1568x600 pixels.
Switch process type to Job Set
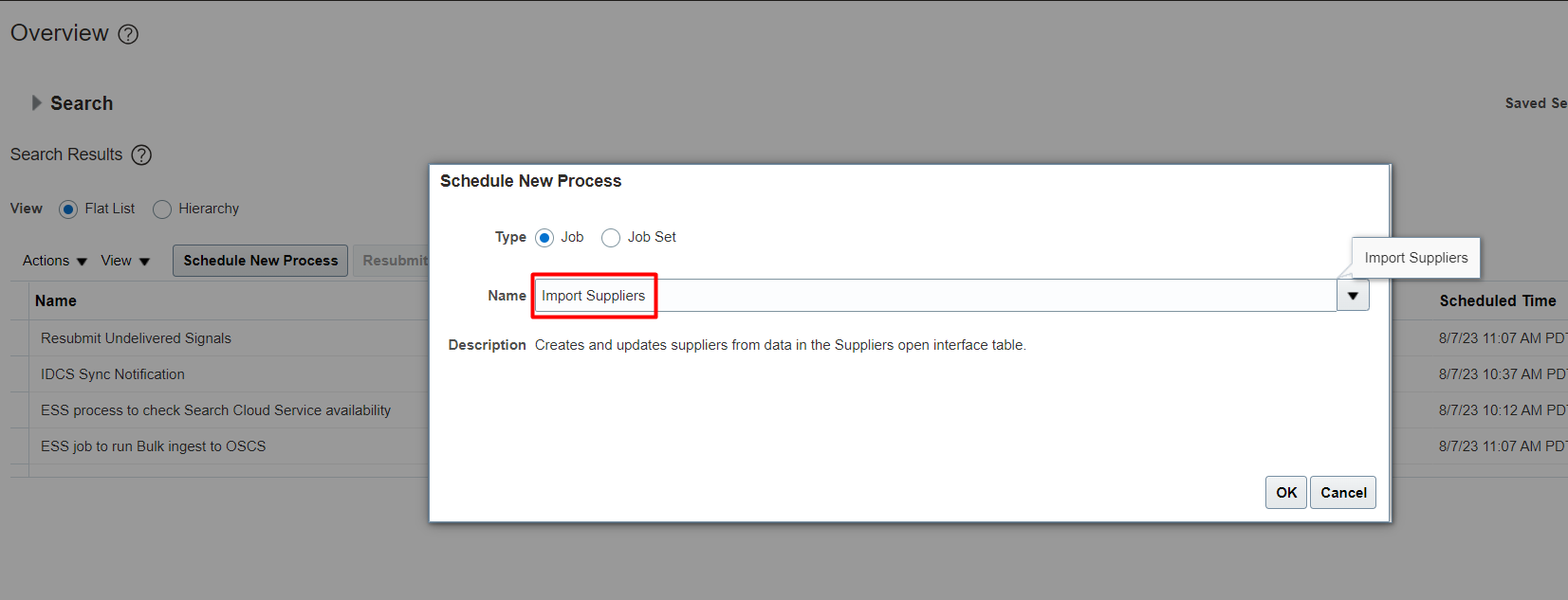tap(611, 237)
